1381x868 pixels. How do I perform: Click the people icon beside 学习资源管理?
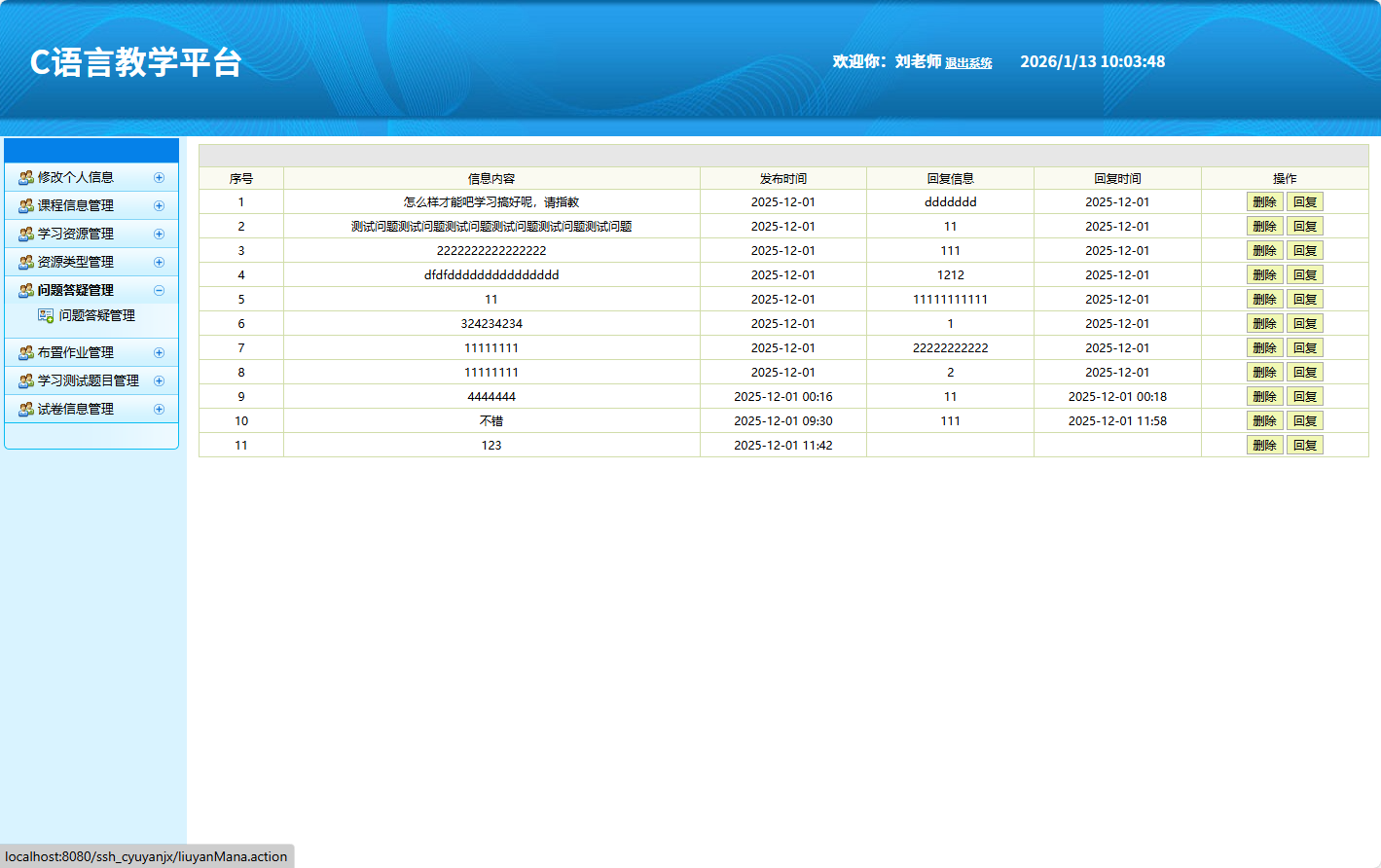26,235
